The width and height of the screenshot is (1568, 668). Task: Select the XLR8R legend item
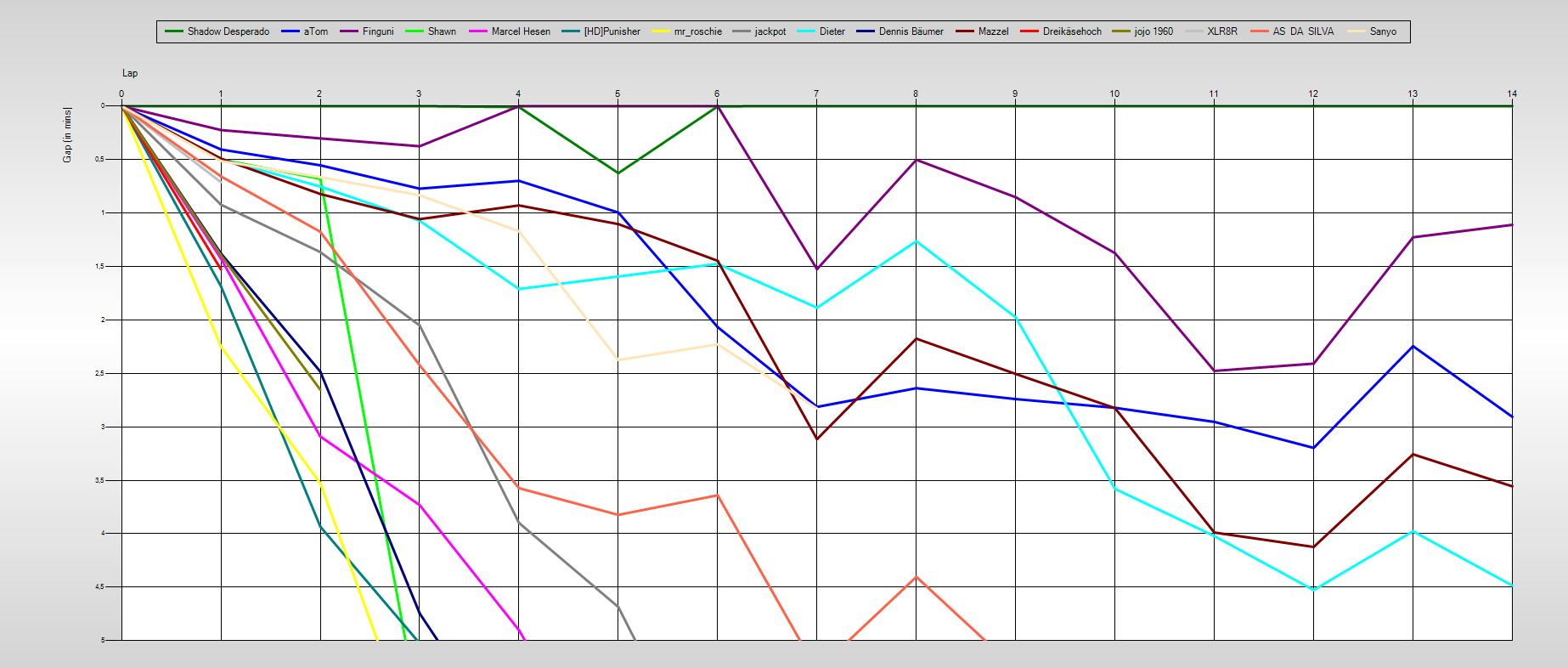pyautogui.click(x=1221, y=31)
